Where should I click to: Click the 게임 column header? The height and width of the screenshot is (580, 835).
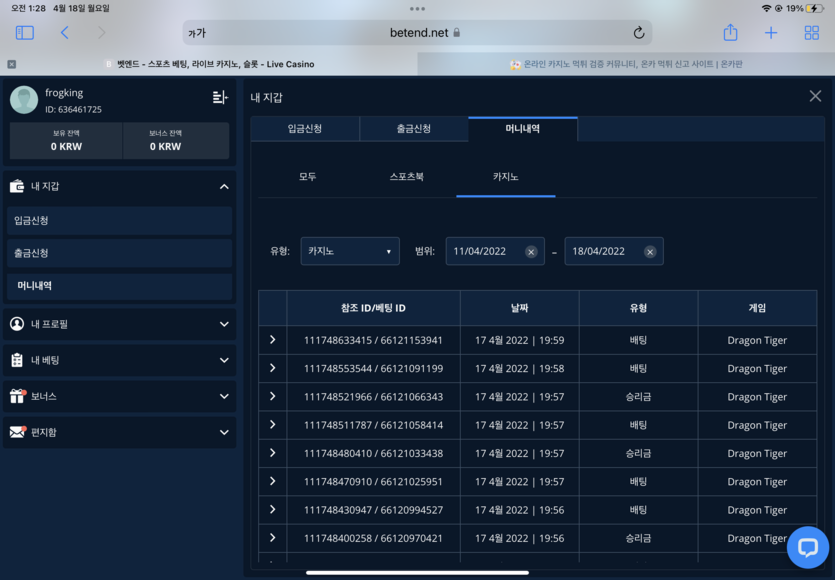coord(757,308)
